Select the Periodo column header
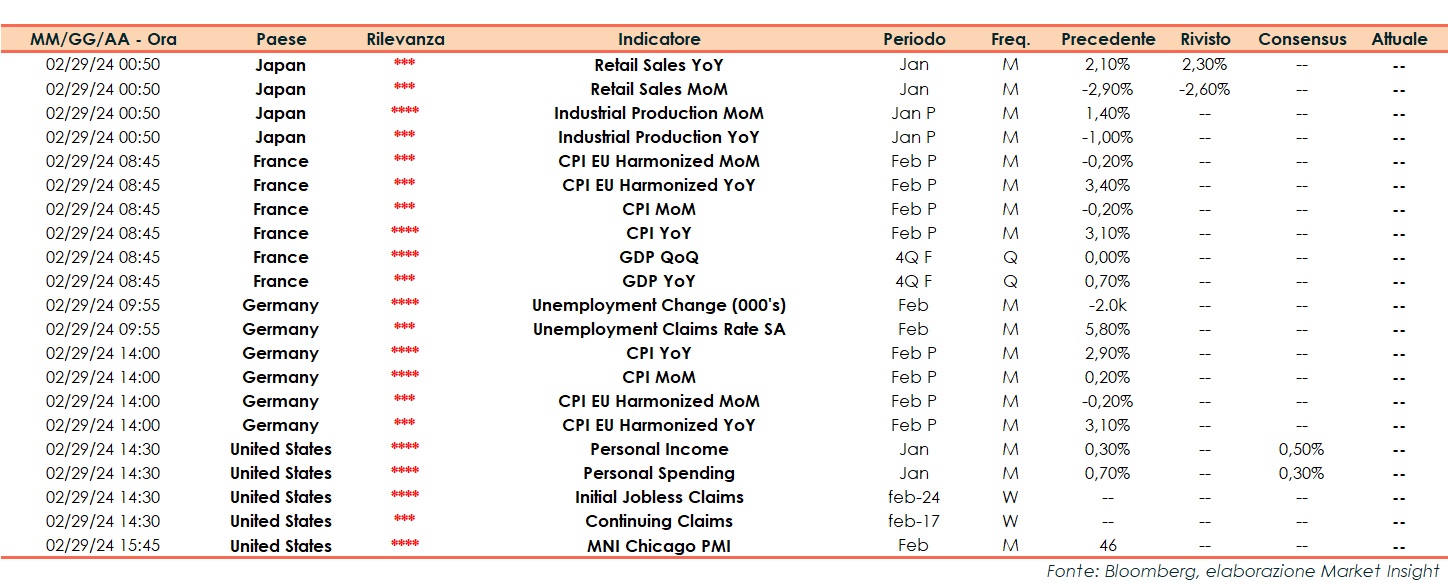The image size is (1448, 583). point(913,40)
